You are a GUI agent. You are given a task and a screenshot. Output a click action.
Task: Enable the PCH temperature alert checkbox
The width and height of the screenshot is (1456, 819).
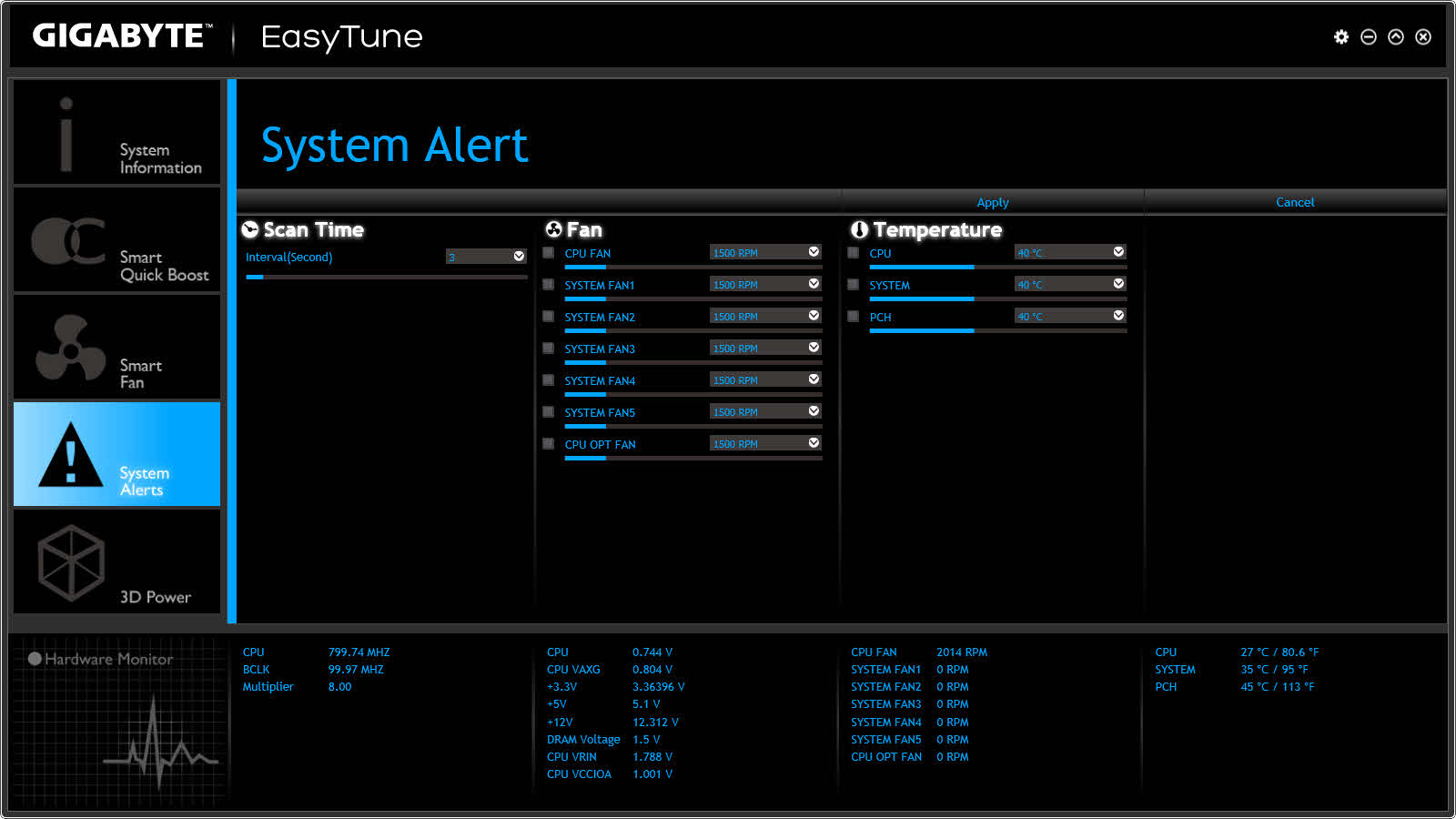coord(853,317)
